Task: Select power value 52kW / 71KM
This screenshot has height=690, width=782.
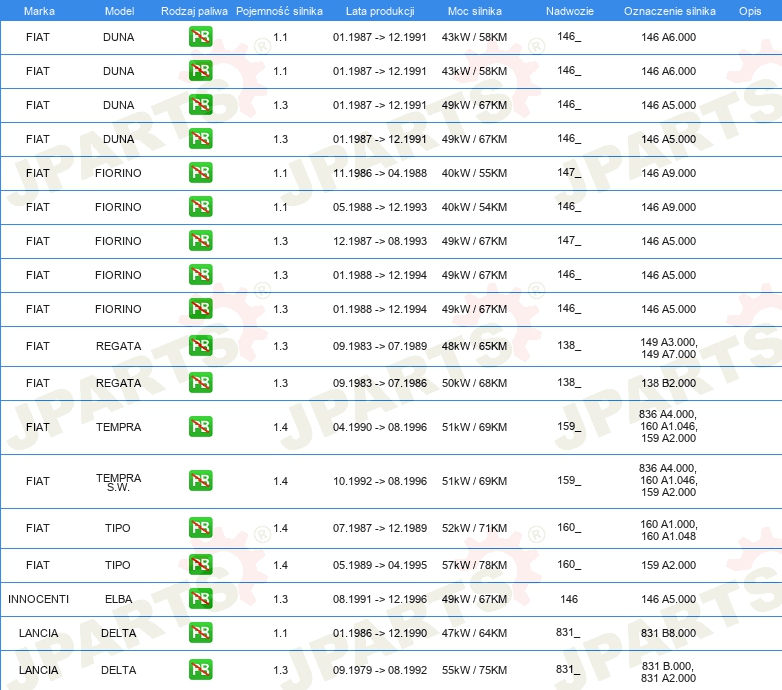Action: click(474, 528)
